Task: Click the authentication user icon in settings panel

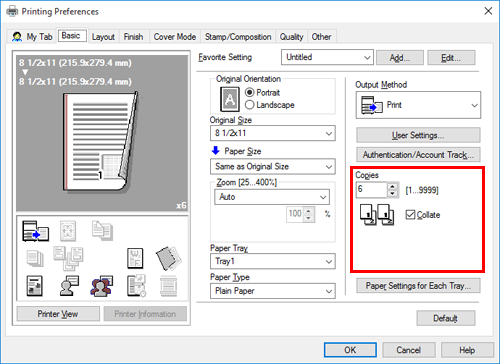Action: click(69, 286)
